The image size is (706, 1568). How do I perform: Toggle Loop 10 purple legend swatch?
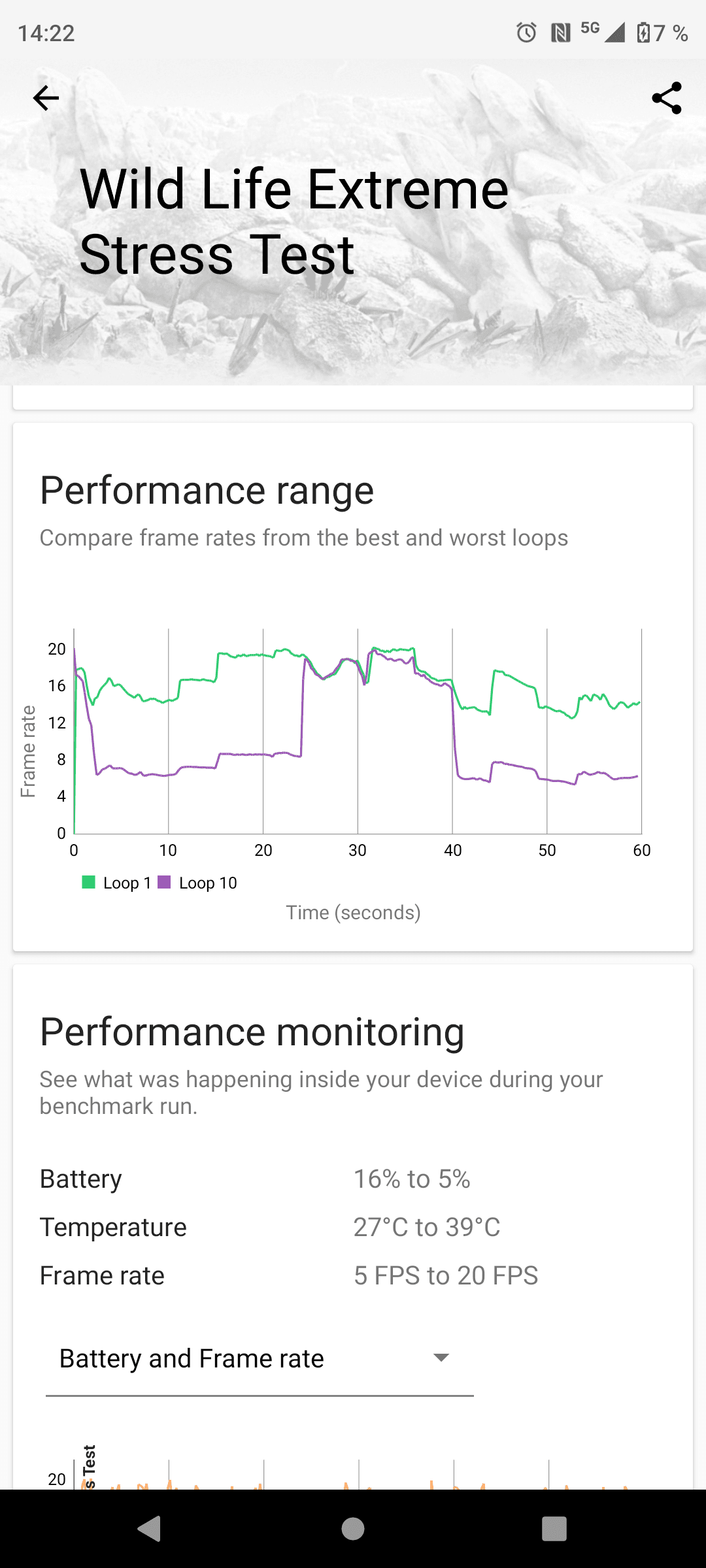pos(164,882)
